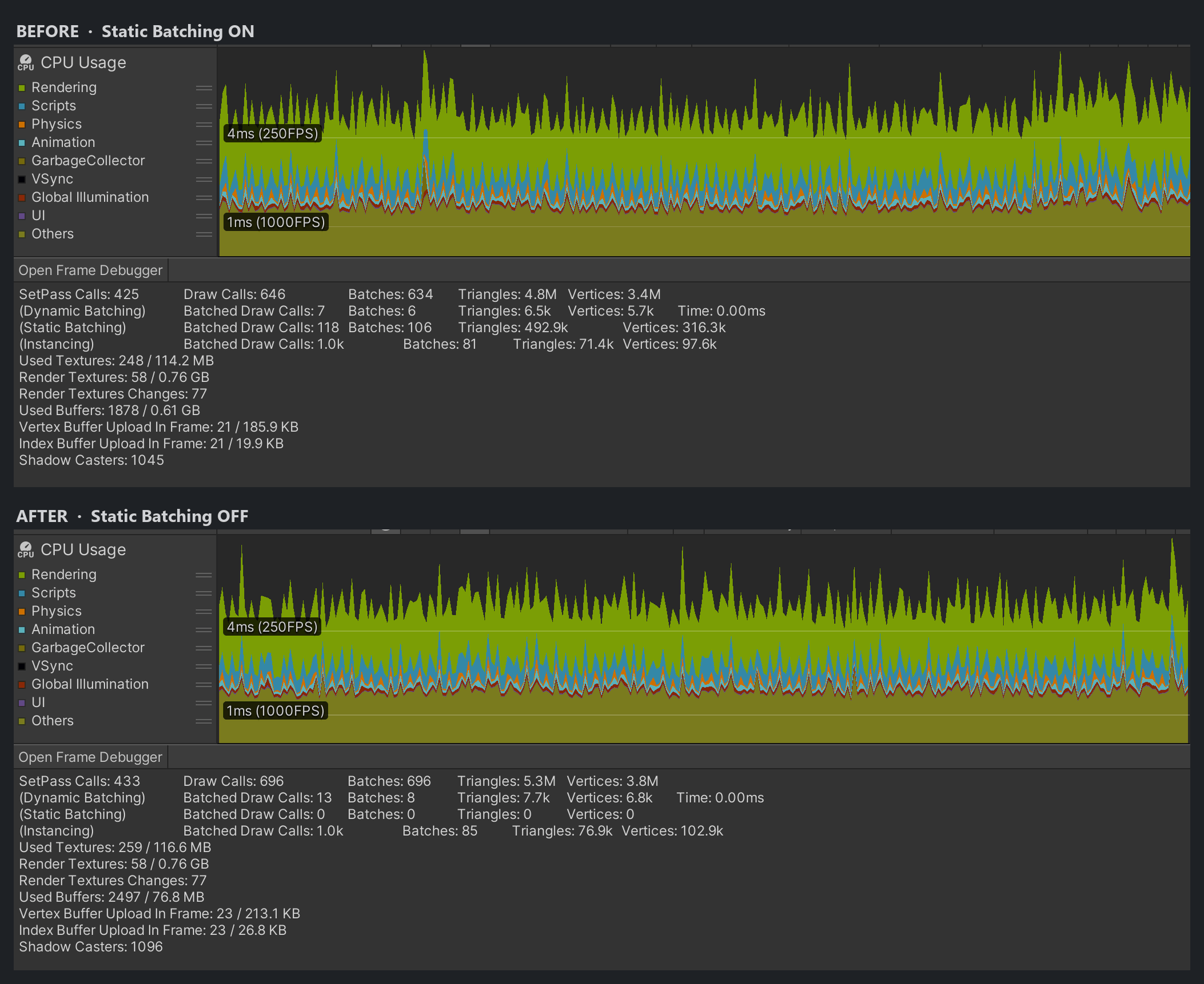Click 'SetPass Calls: 433' statistic

coord(79,781)
